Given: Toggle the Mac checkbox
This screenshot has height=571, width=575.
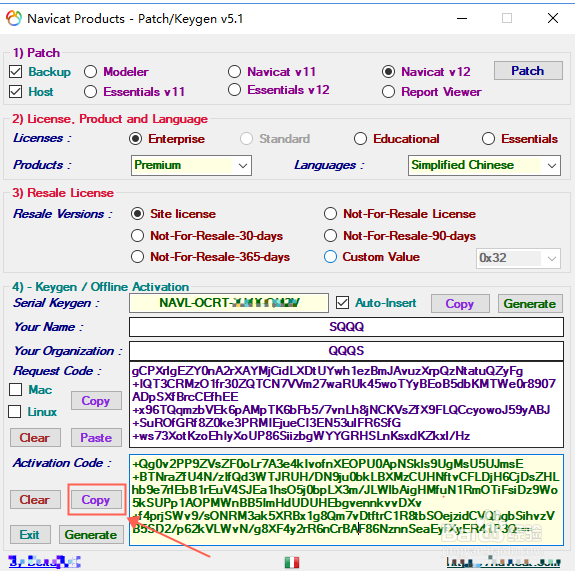Looking at the screenshot, I should pos(15,389).
